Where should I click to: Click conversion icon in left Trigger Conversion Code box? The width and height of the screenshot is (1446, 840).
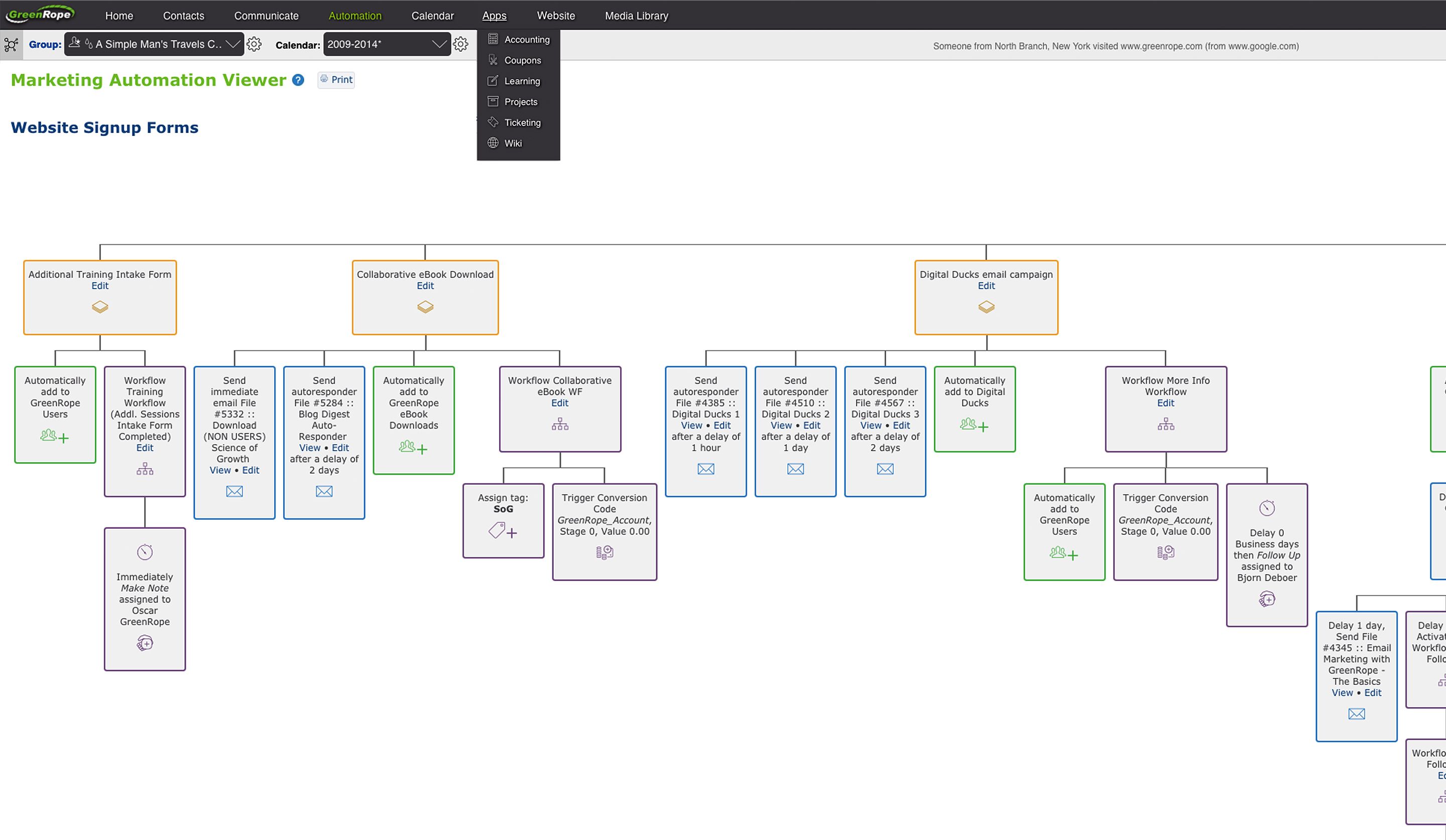coord(604,552)
